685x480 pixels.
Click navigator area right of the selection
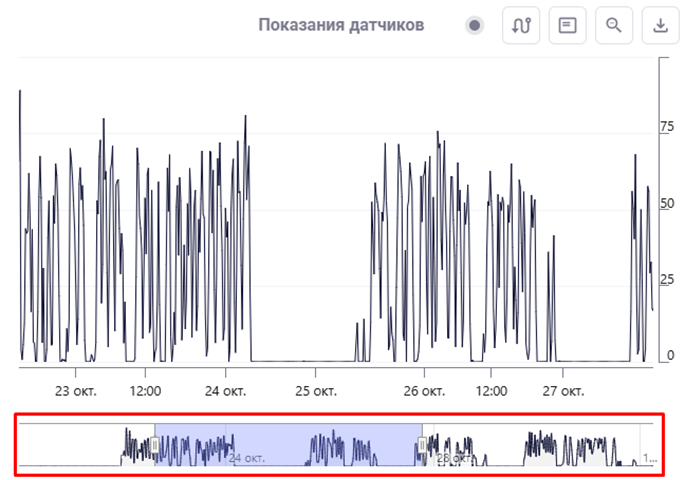pyautogui.click(x=540, y=444)
